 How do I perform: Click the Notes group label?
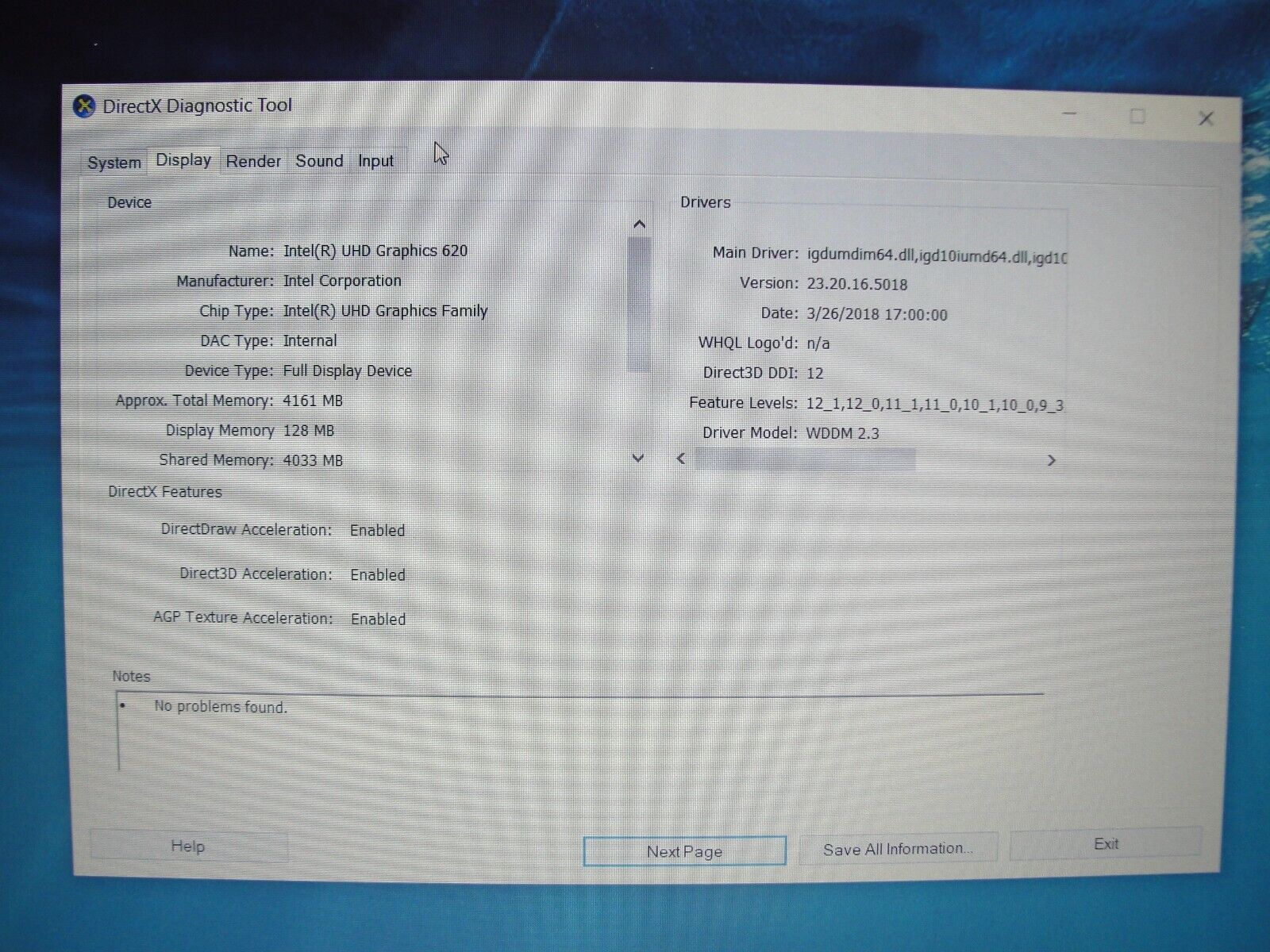click(131, 676)
